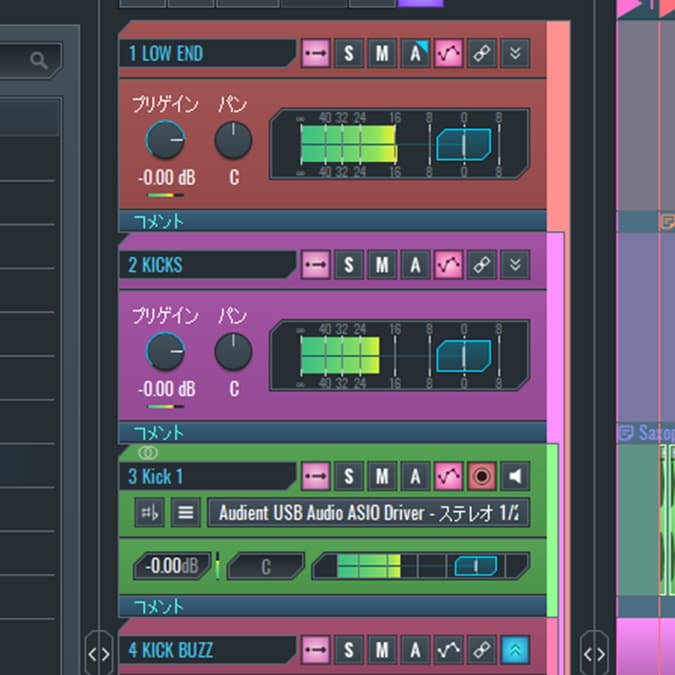Click the pan value C under KICKS
675x675 pixels.
click(x=234, y=389)
